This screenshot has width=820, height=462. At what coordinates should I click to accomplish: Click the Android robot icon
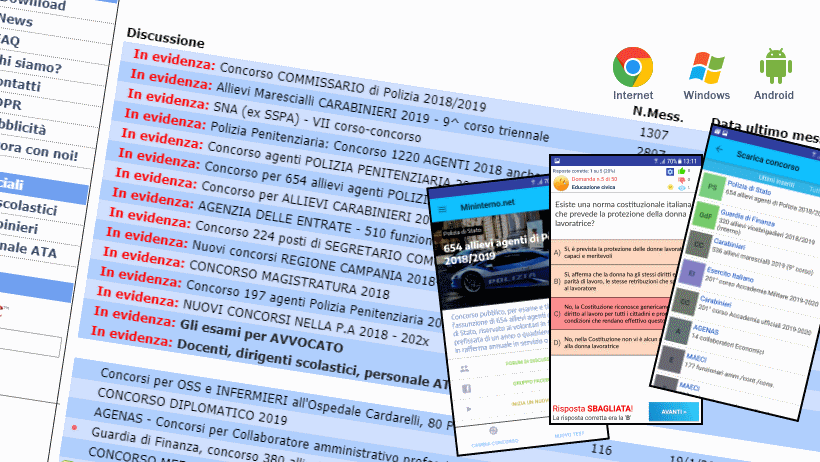776,66
